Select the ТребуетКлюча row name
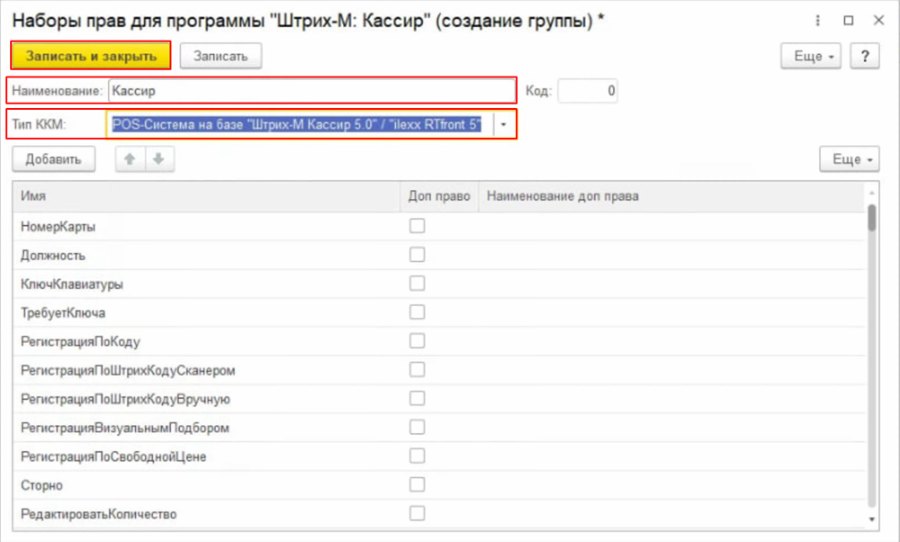900x542 pixels. click(x=63, y=312)
